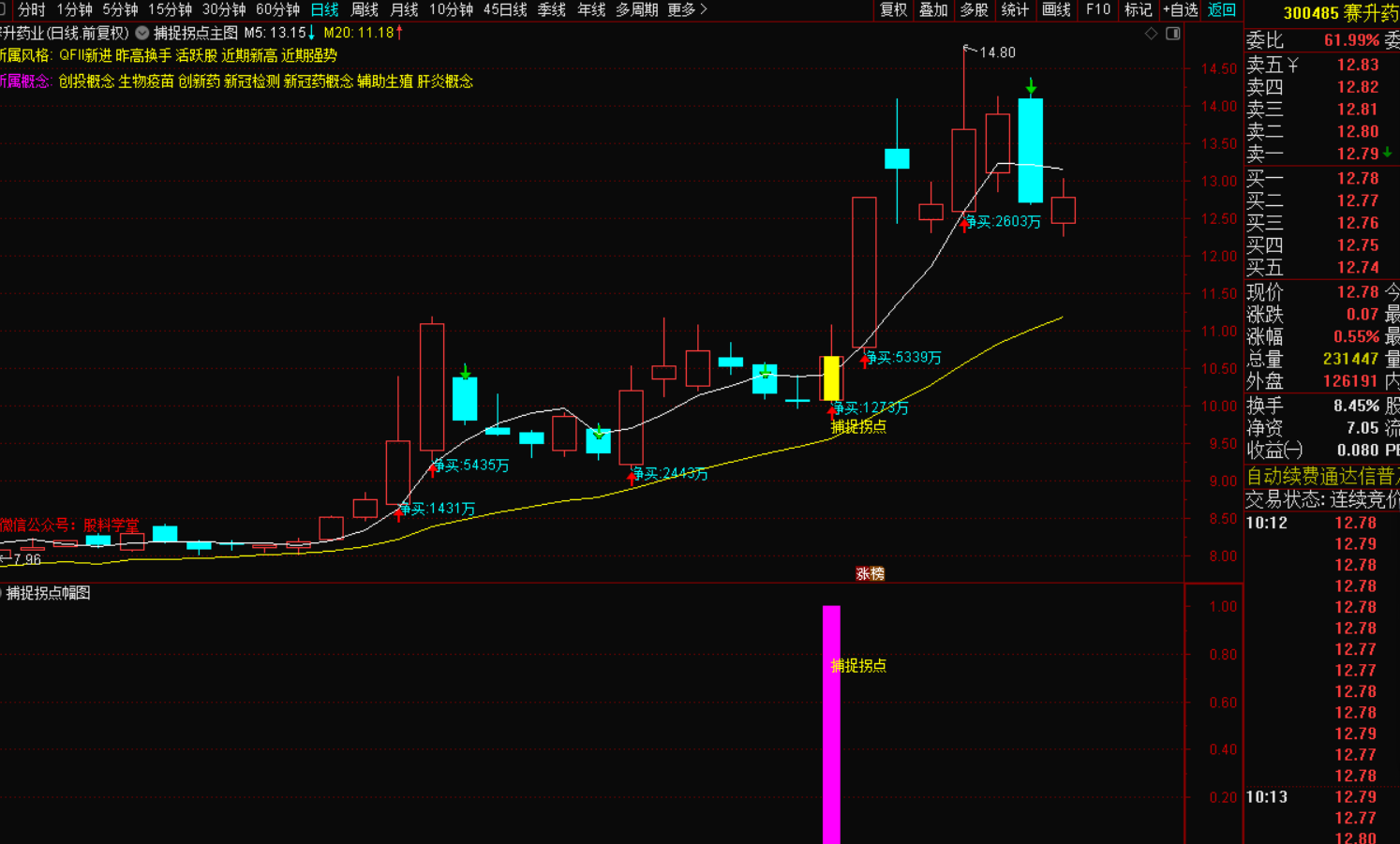Screen dimensions: 1400x844
Task: Add stock using +自选 button
Action: pos(1180,10)
